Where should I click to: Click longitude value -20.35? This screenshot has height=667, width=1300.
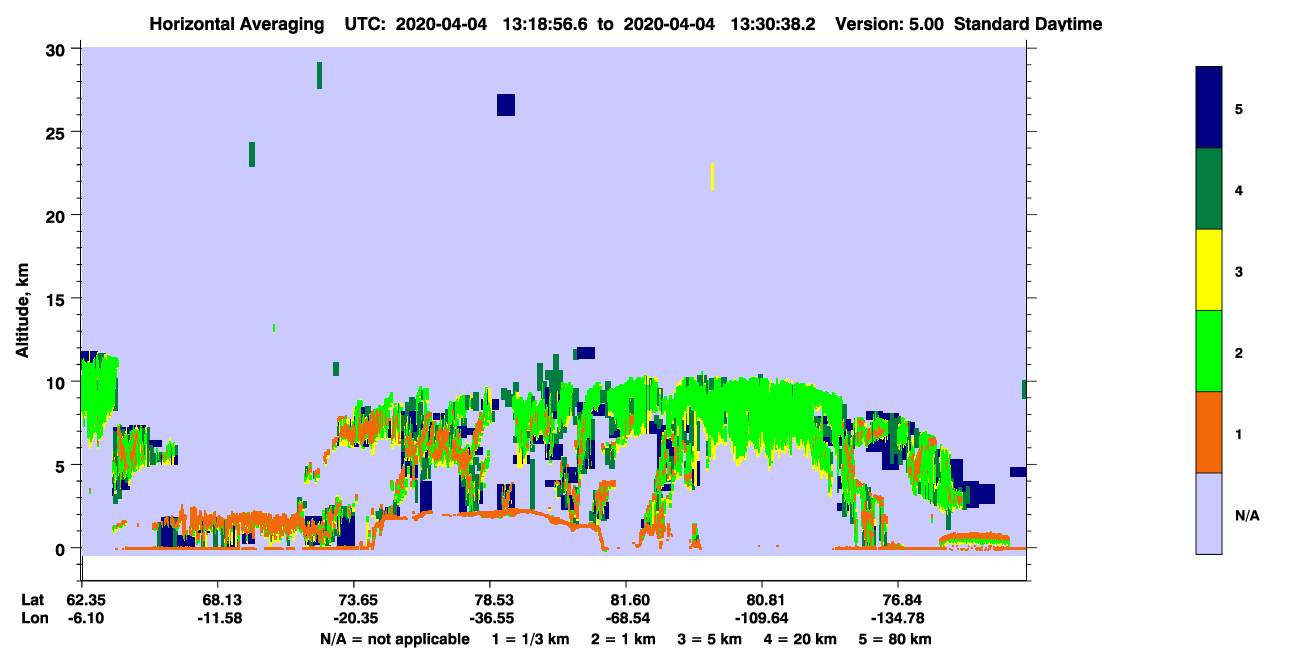pos(354,618)
